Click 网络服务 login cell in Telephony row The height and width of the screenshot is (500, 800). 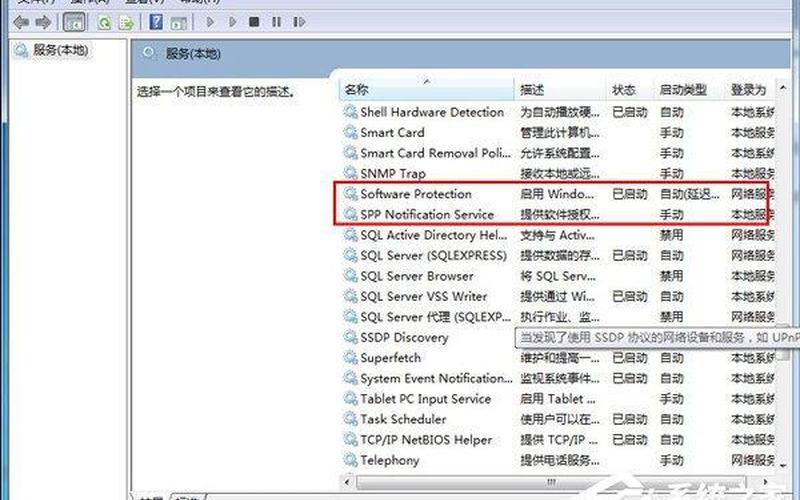tap(753, 460)
